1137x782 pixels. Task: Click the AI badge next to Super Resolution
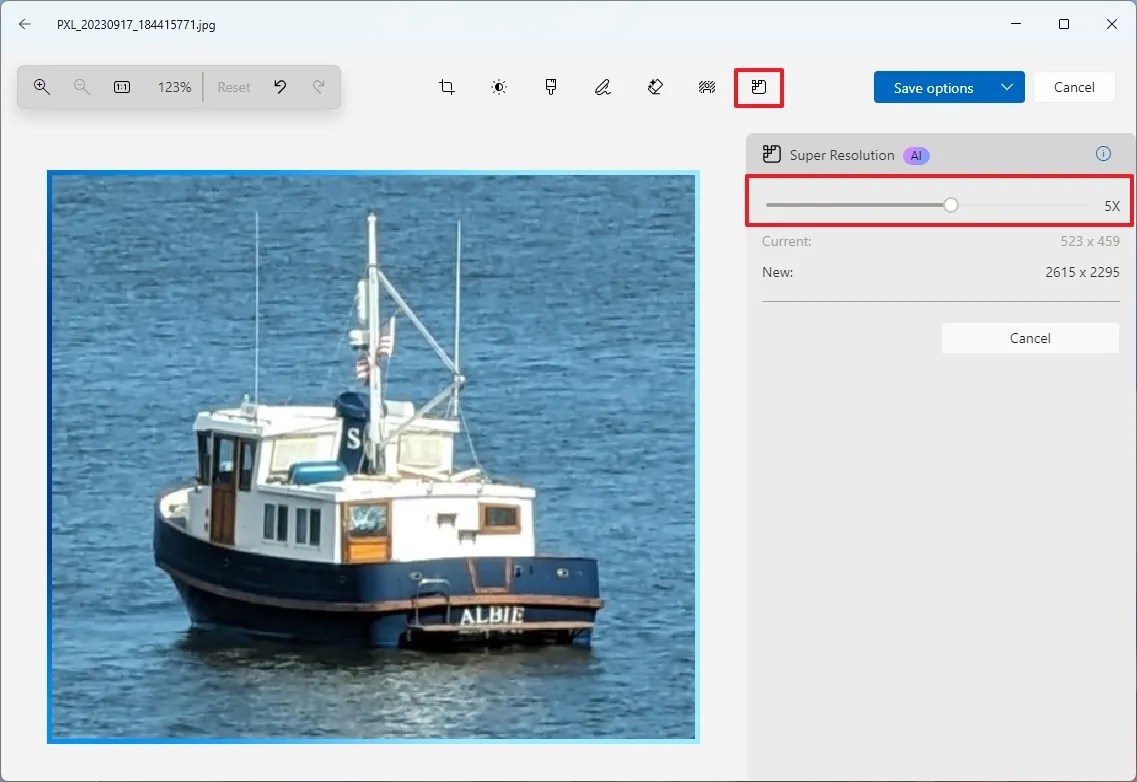[x=916, y=155]
